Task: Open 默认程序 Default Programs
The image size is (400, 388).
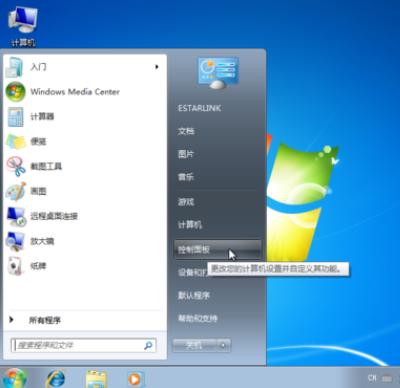Action: click(194, 295)
